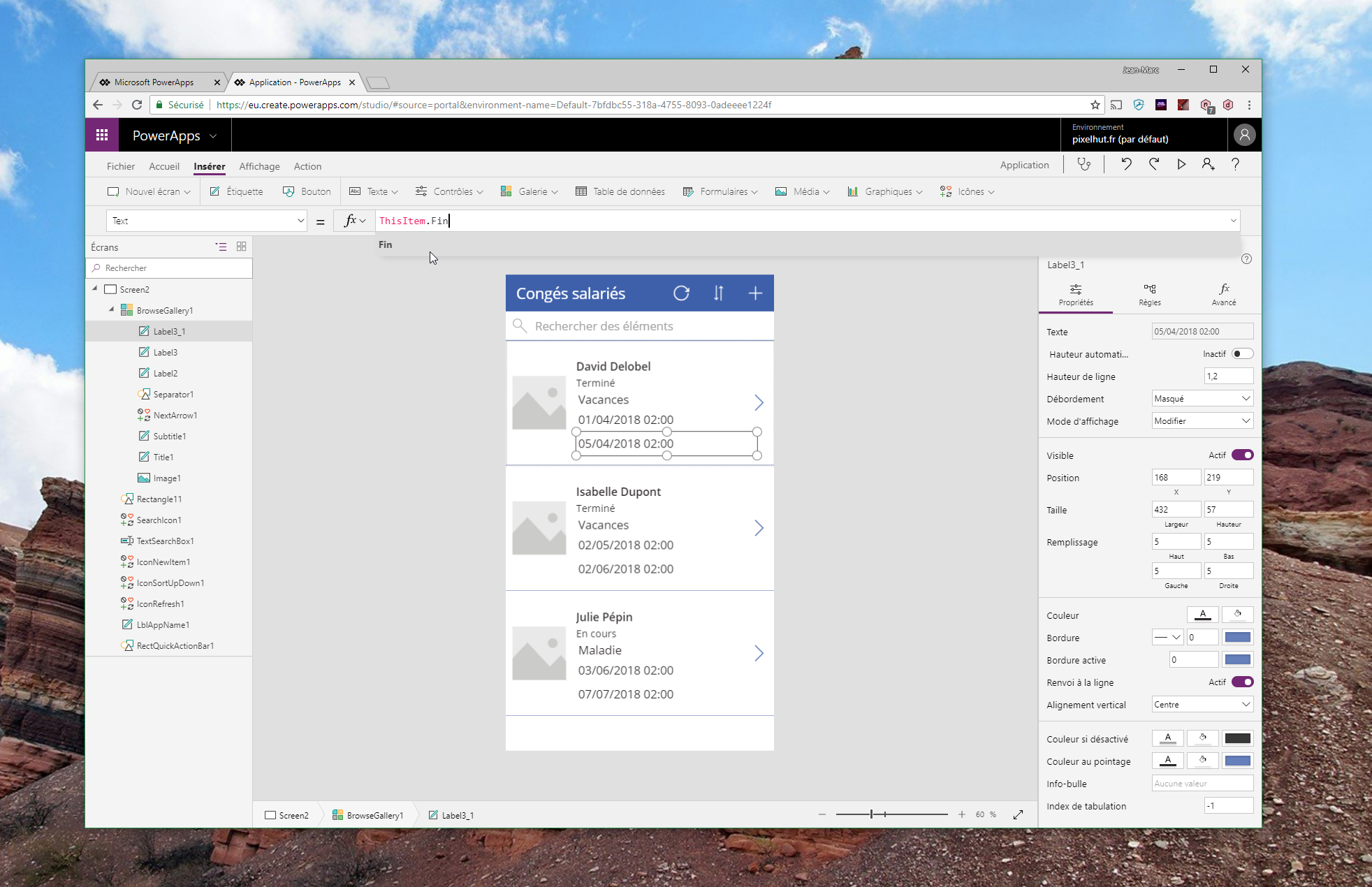Fit canvas to window icon
This screenshot has height=887, width=1372.
1019,814
